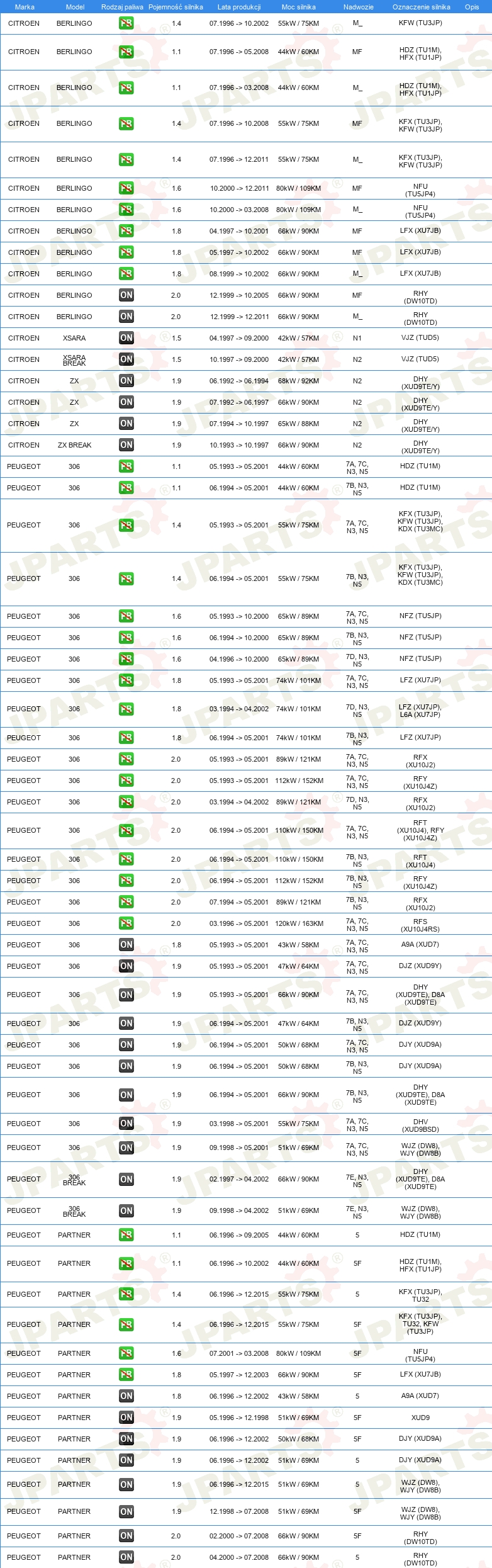
Task: Click PB icon in Peugeot Partner NFU row
Action: pos(126,1353)
